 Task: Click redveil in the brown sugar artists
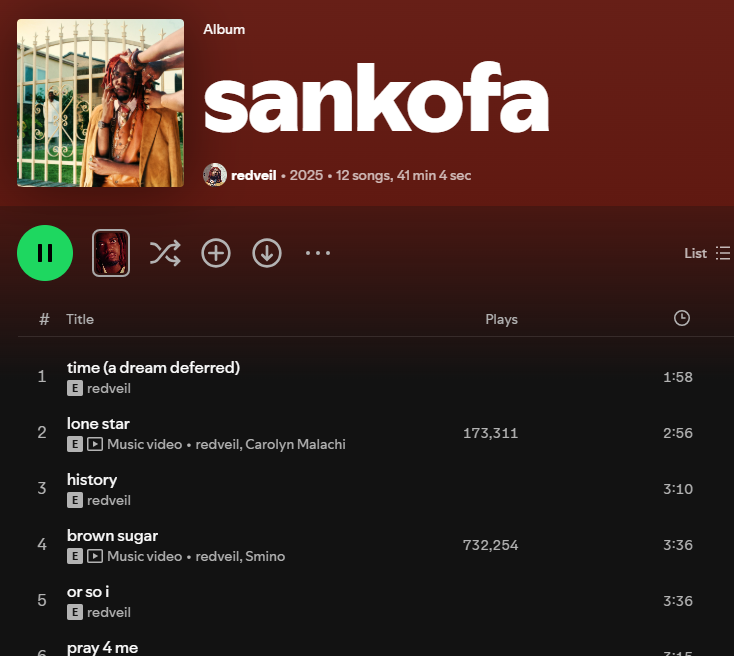coord(217,556)
